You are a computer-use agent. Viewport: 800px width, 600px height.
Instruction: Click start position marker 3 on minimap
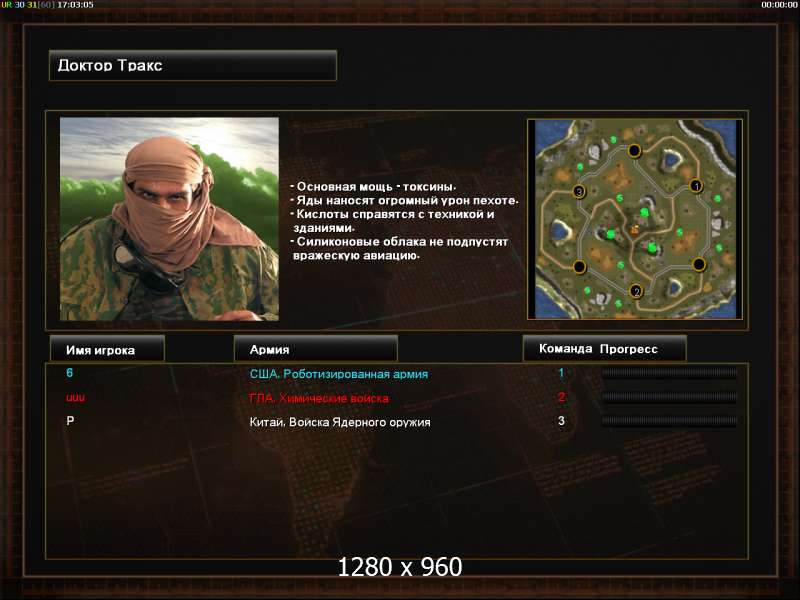579,192
